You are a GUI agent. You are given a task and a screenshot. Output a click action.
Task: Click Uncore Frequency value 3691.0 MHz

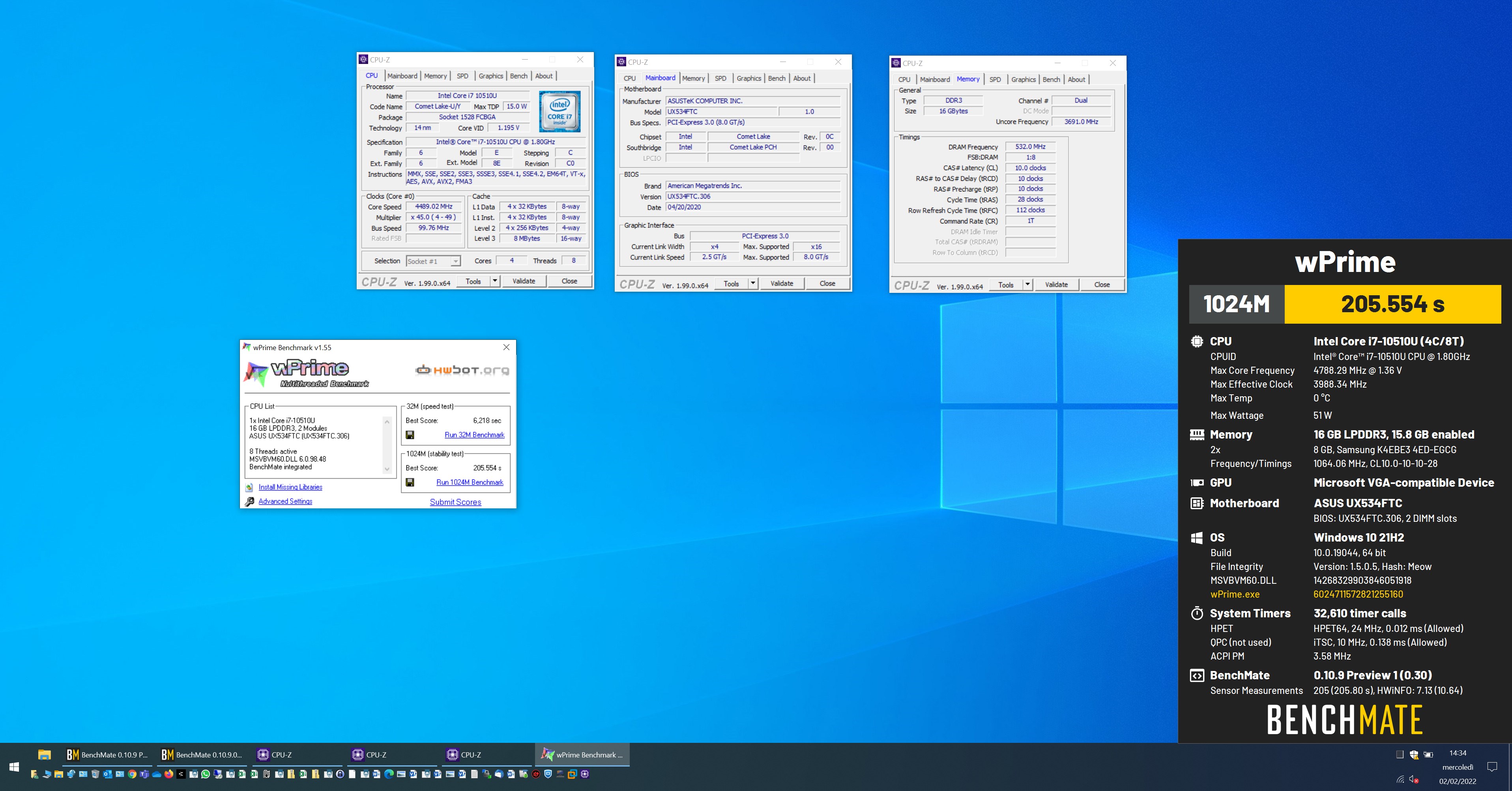pos(1081,122)
